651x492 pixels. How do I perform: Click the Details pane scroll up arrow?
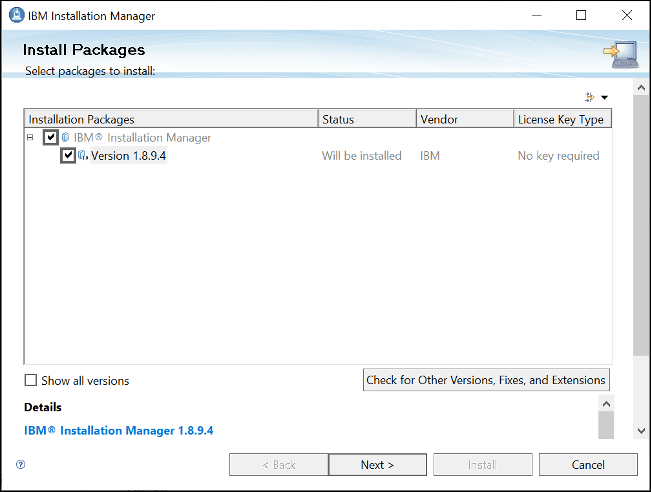606,404
